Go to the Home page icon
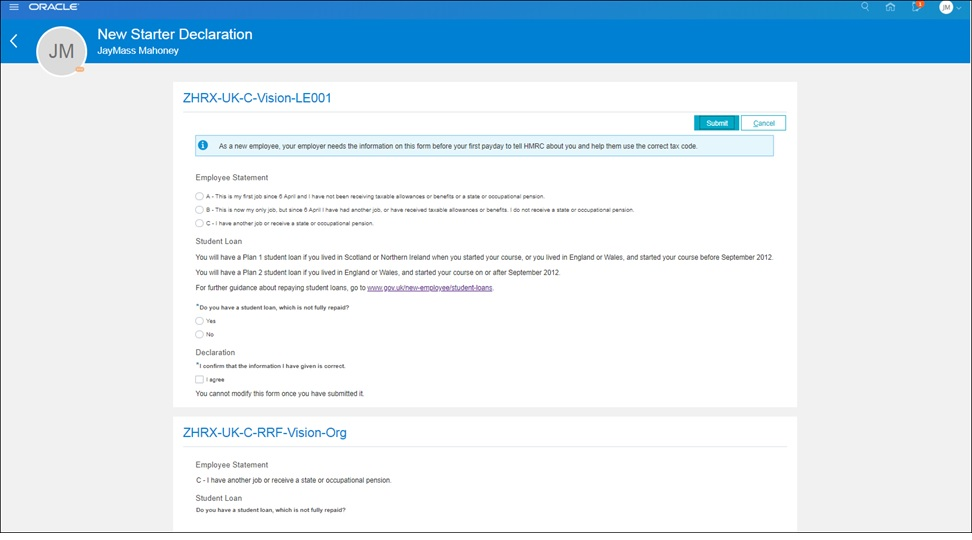 (x=891, y=7)
